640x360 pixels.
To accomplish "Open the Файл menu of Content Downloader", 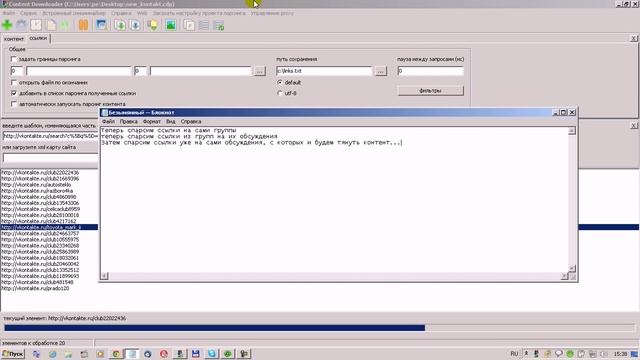I will (9, 13).
